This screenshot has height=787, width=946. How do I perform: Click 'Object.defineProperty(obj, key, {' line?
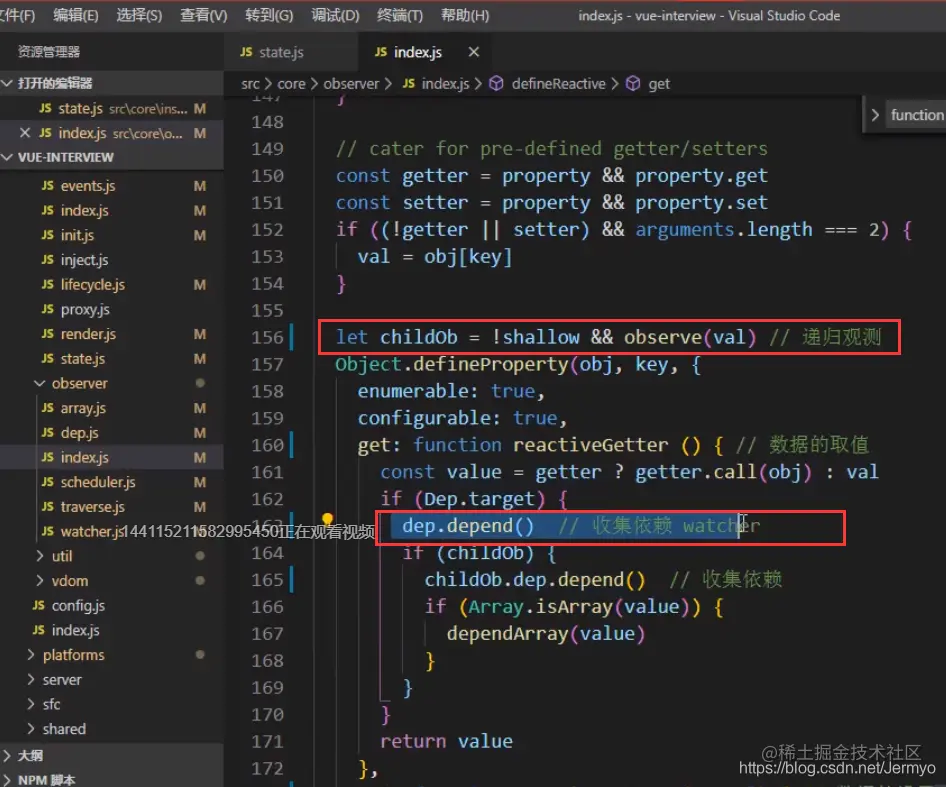(x=518, y=365)
